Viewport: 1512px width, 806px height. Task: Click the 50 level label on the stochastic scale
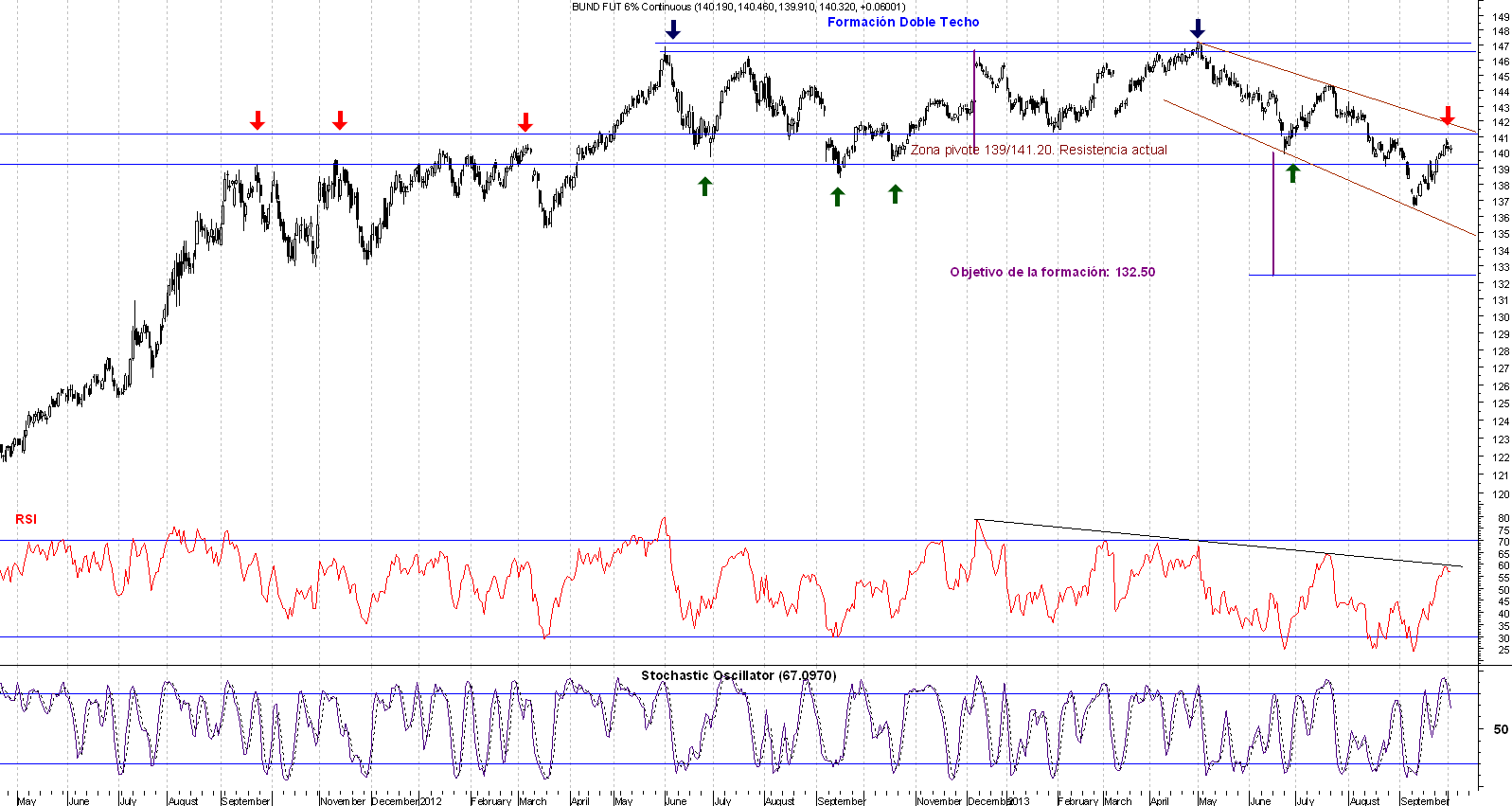pyautogui.click(x=1501, y=729)
